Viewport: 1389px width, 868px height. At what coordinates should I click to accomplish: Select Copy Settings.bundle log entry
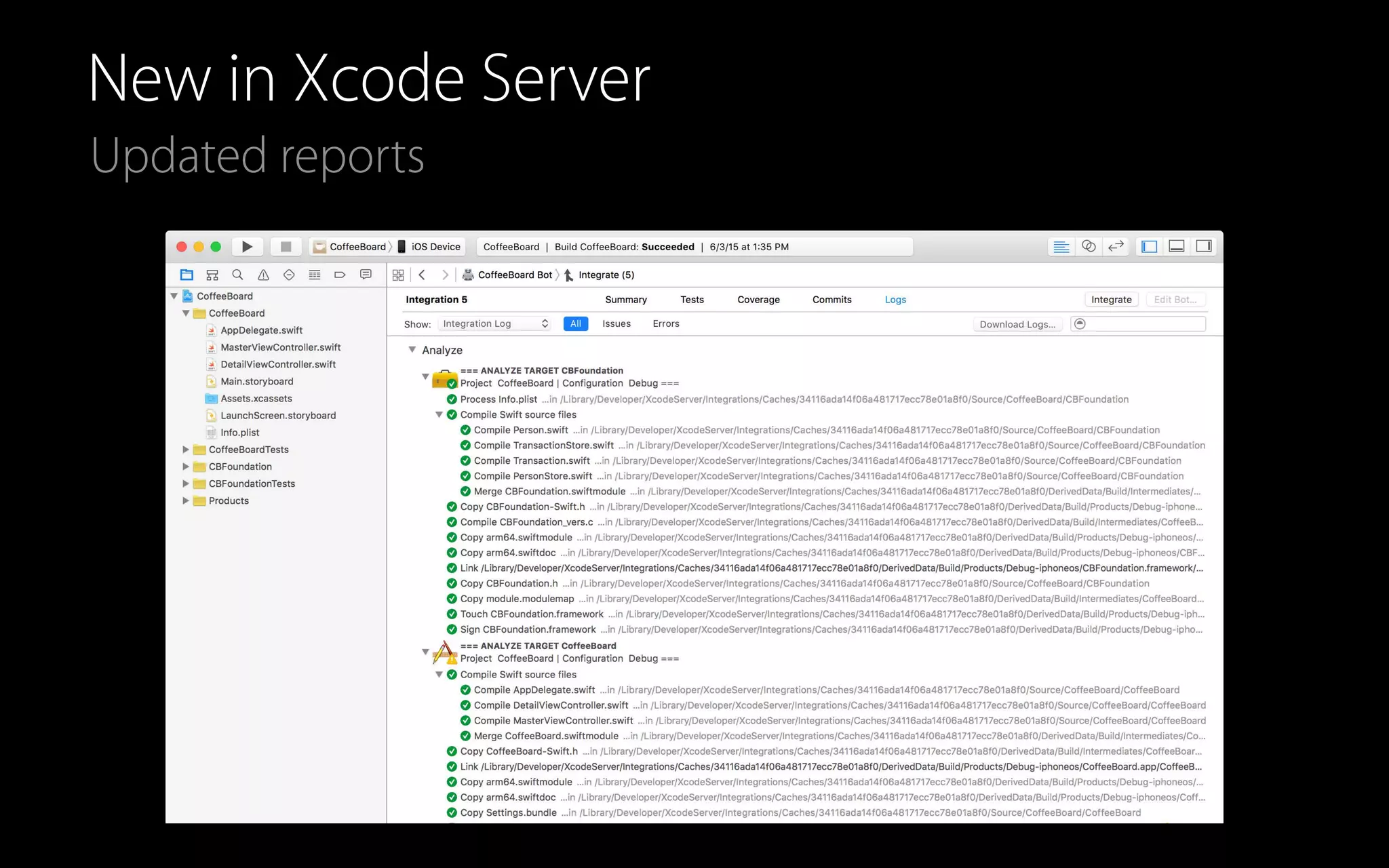pos(794,812)
